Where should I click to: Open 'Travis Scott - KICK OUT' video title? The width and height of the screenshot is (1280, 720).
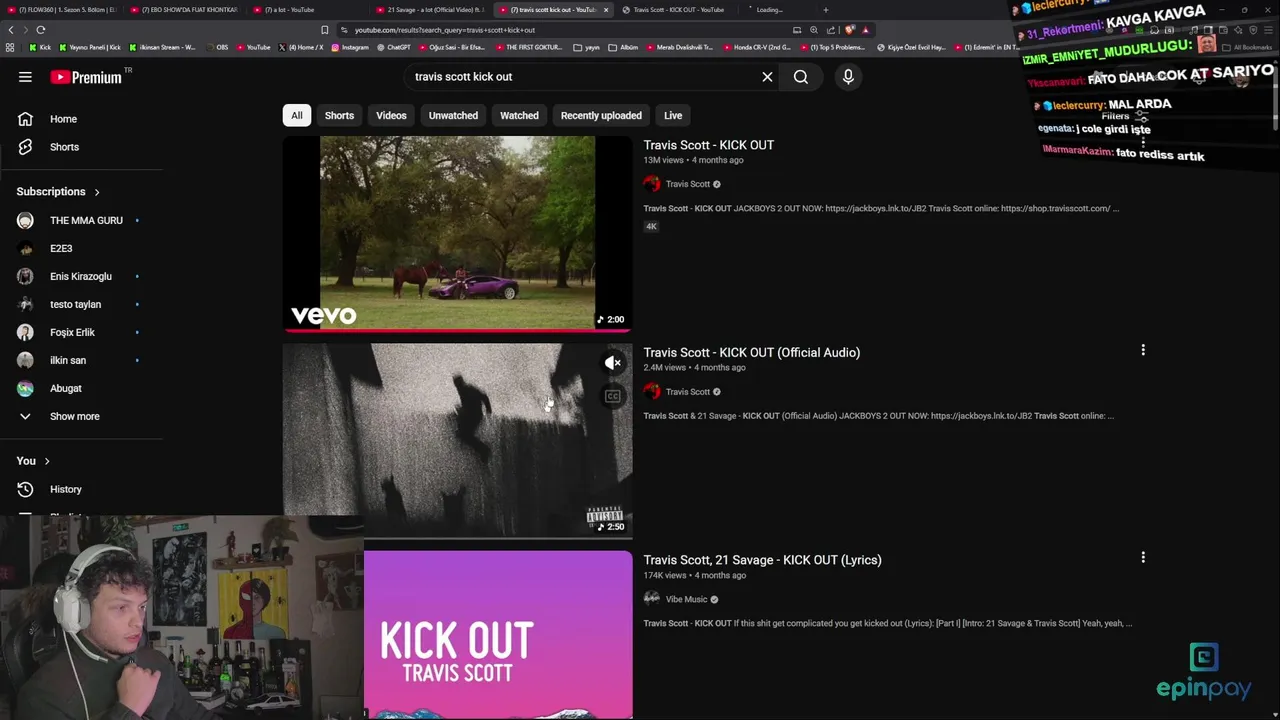(708, 145)
